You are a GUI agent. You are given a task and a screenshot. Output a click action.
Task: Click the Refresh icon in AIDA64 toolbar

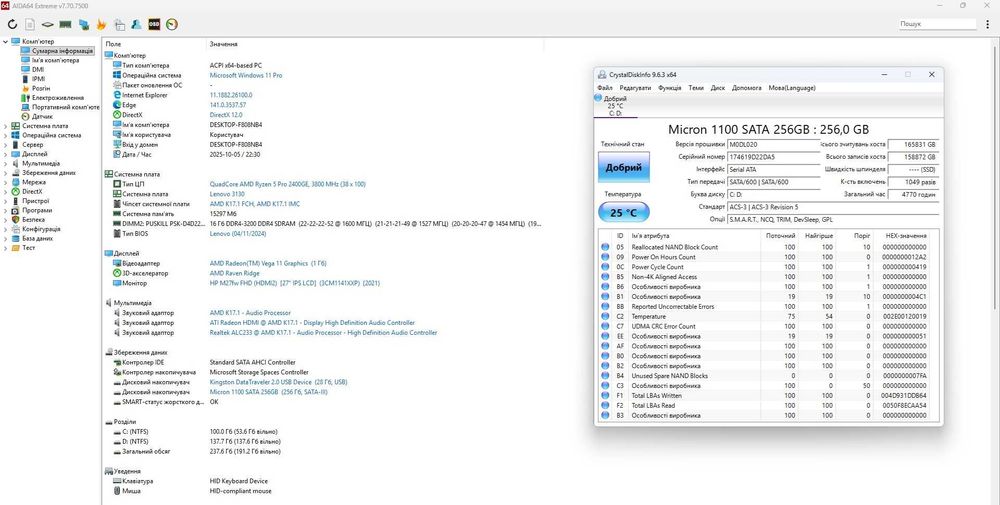tap(12, 24)
